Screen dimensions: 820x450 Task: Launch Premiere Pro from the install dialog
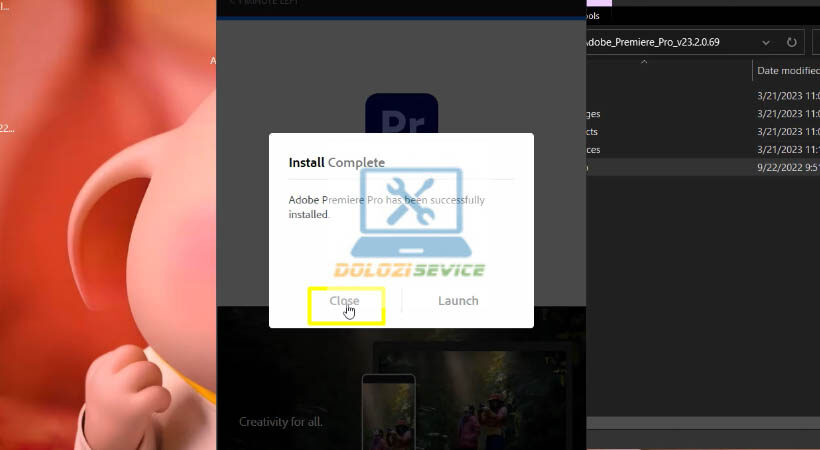(x=458, y=301)
